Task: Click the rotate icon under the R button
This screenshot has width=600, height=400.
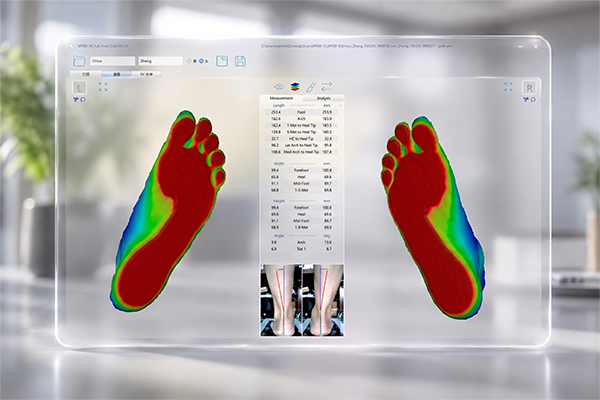Action: (x=533, y=100)
